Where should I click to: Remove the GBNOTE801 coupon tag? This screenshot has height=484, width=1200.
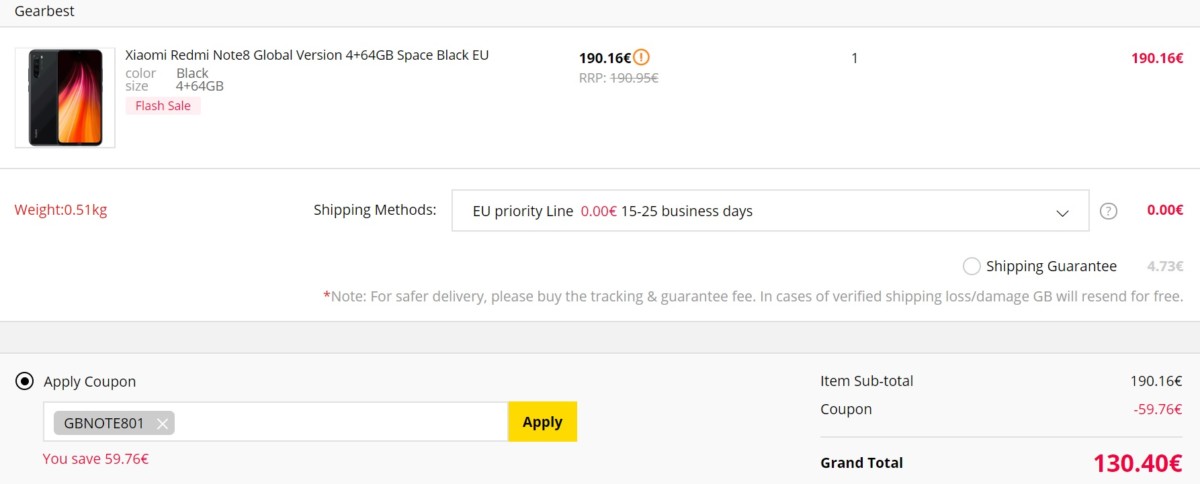click(162, 423)
